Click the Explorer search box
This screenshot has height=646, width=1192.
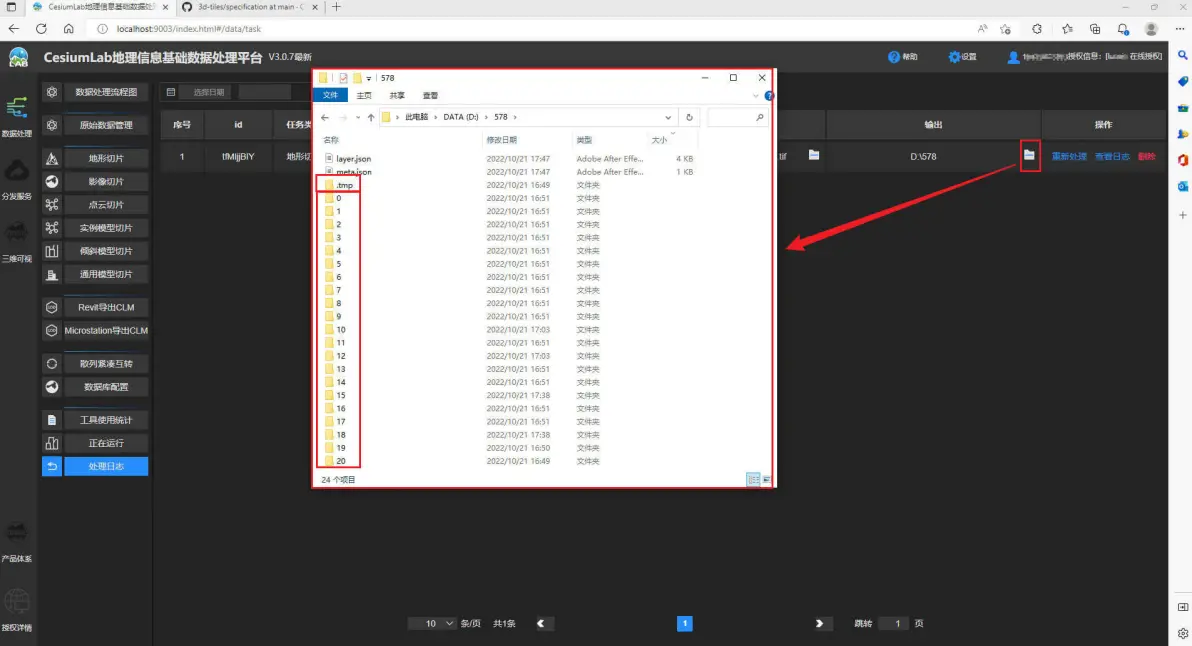click(737, 117)
